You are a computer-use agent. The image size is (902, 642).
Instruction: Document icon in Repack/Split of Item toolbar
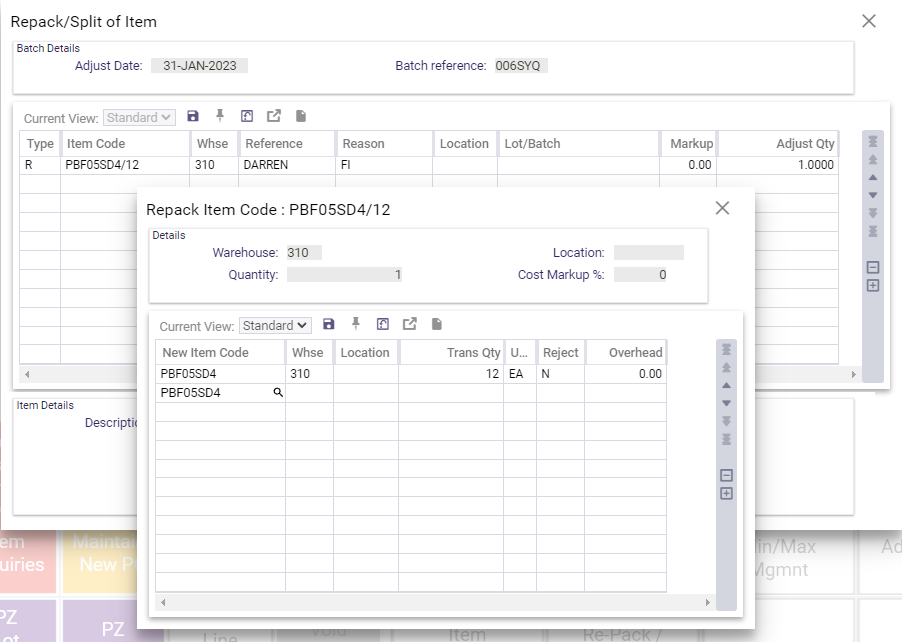coord(301,116)
